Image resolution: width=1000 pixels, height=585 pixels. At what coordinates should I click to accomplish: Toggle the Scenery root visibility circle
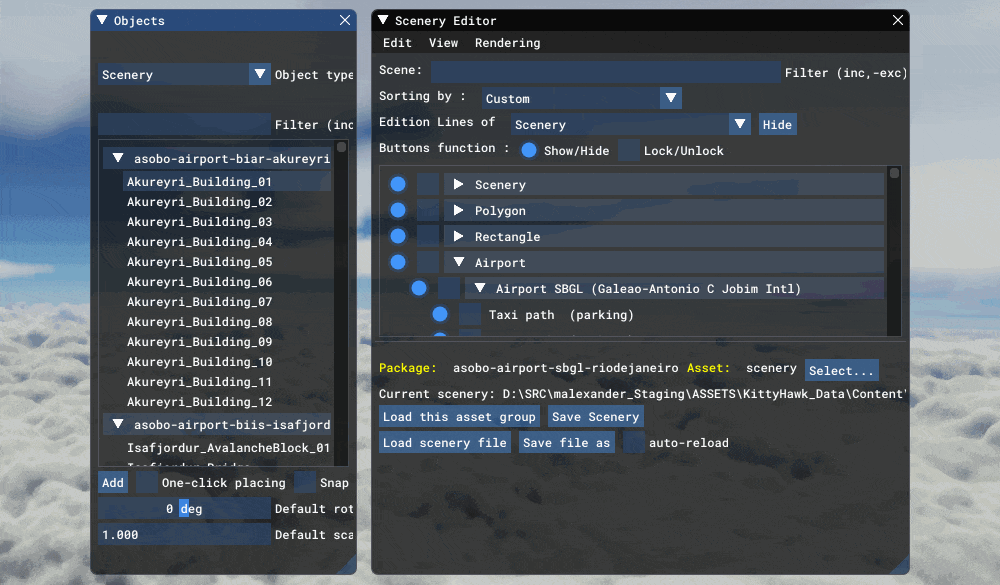[398, 184]
